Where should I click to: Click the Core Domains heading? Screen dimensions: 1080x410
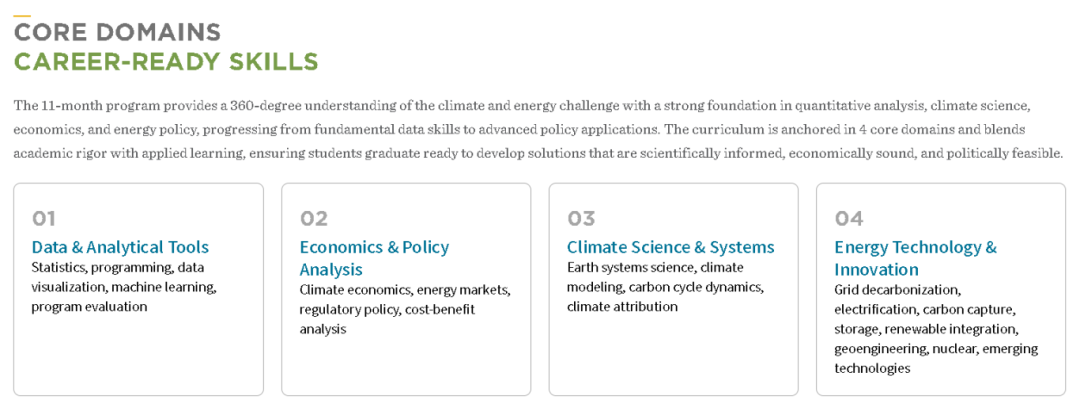click(x=117, y=33)
